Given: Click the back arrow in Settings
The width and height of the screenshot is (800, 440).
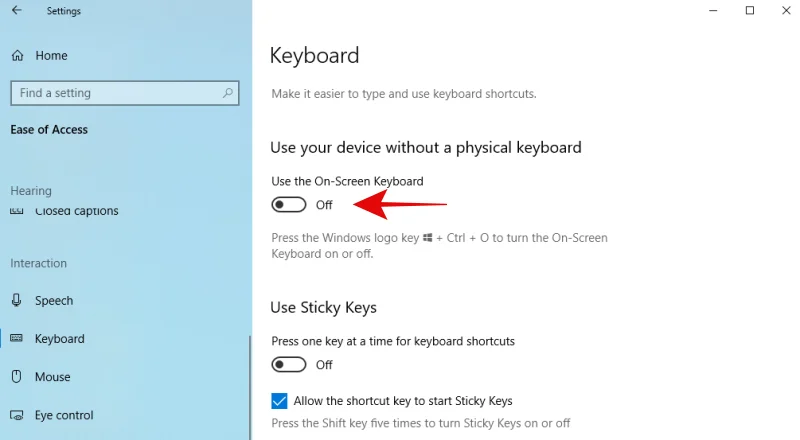Looking at the screenshot, I should click(16, 11).
